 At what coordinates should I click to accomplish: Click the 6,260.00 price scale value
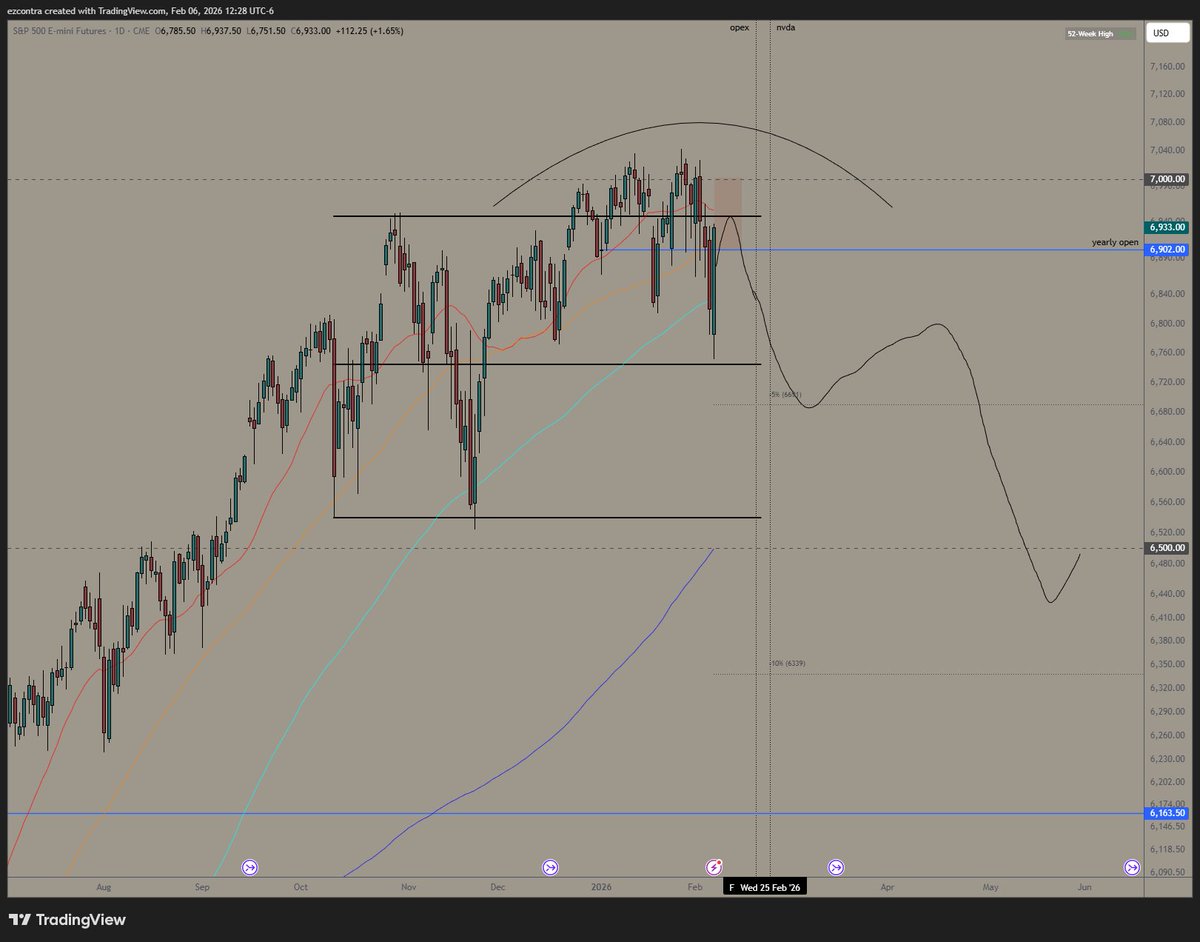coord(1166,735)
